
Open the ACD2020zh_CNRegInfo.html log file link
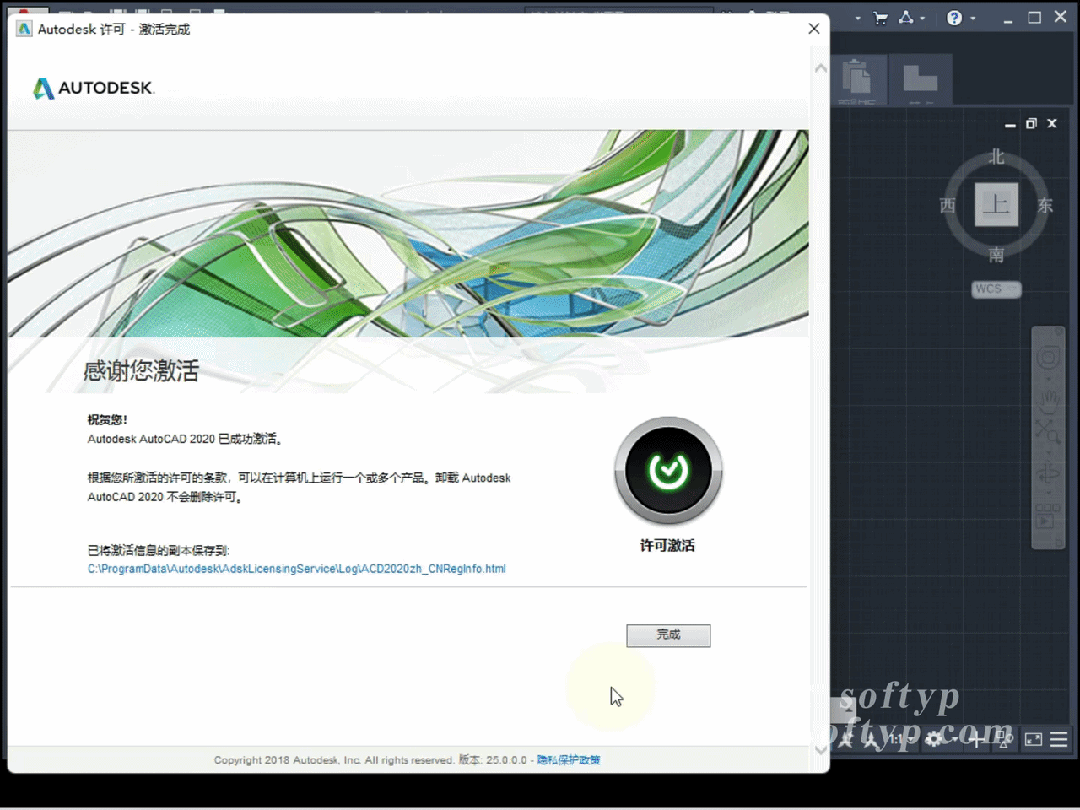point(296,569)
